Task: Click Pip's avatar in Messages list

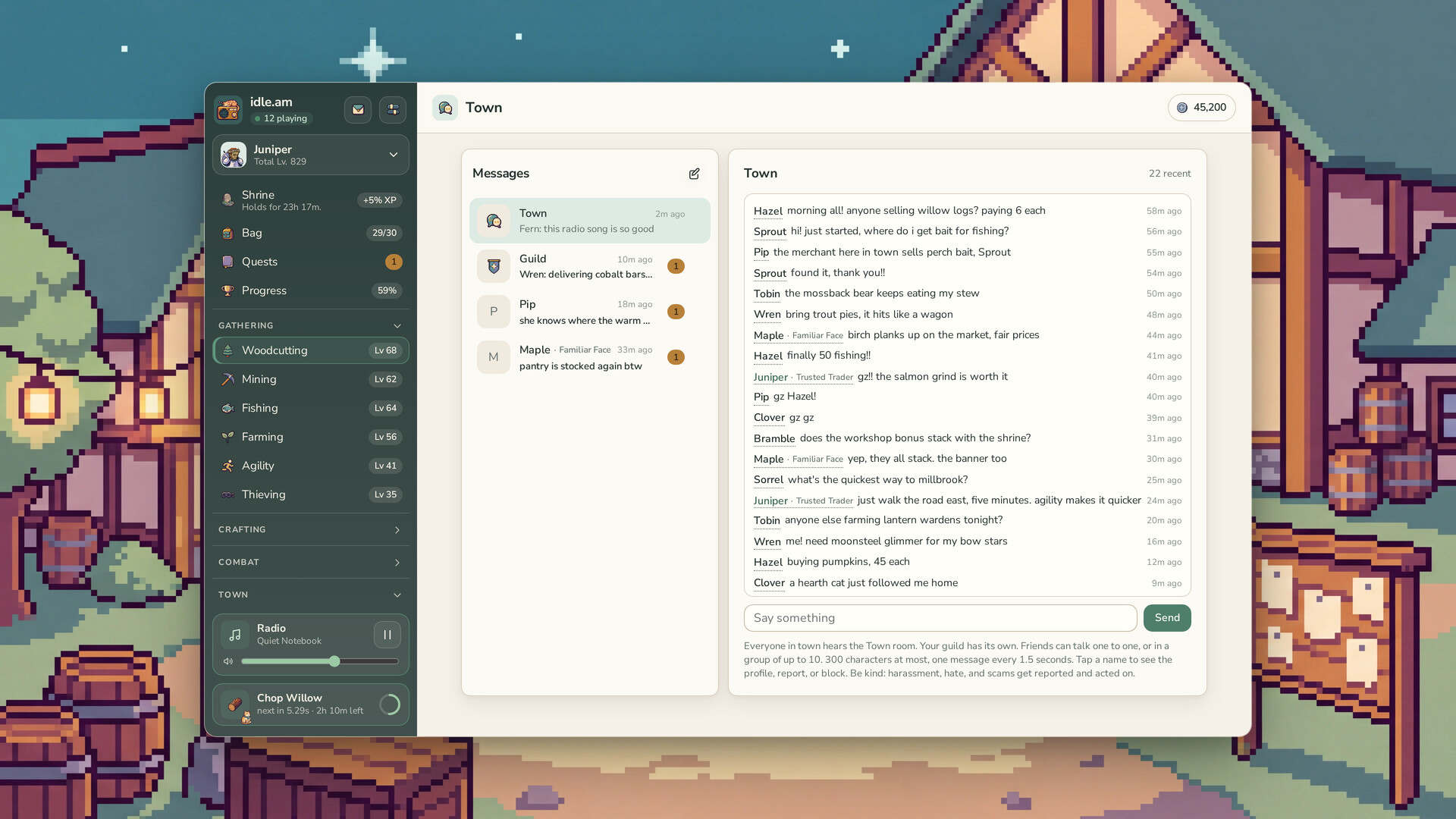Action: tap(494, 312)
